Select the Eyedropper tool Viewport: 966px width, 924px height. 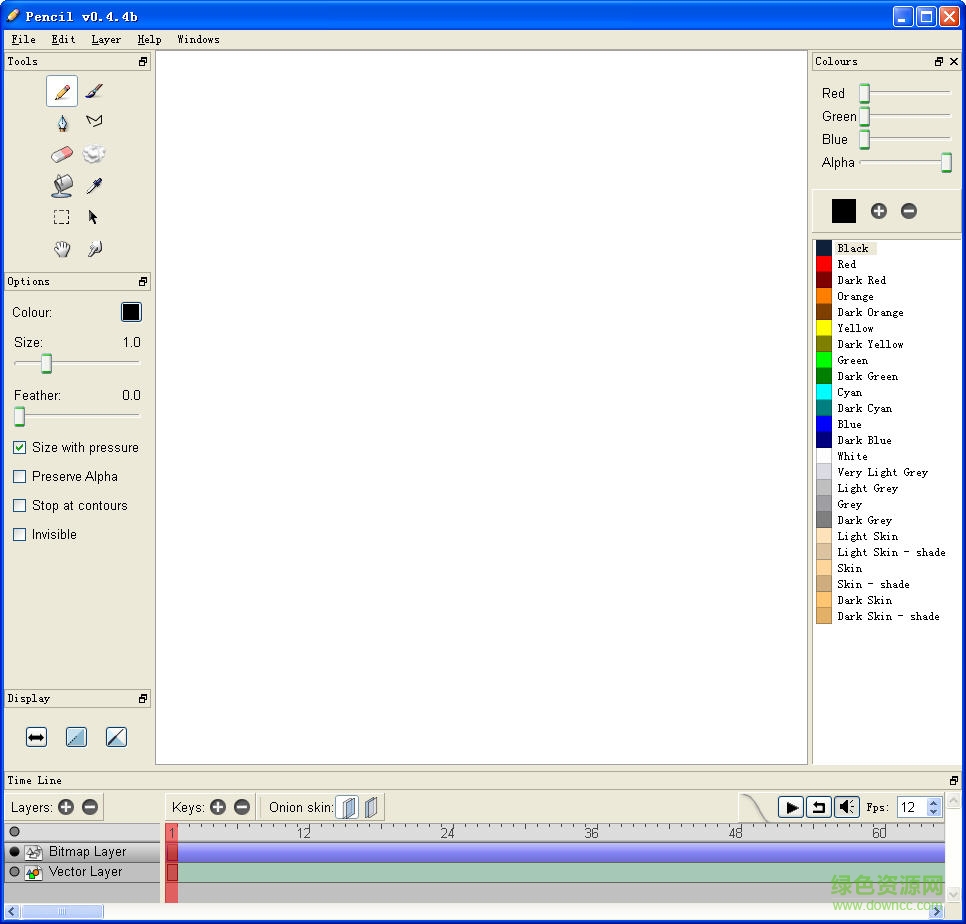[x=94, y=186]
